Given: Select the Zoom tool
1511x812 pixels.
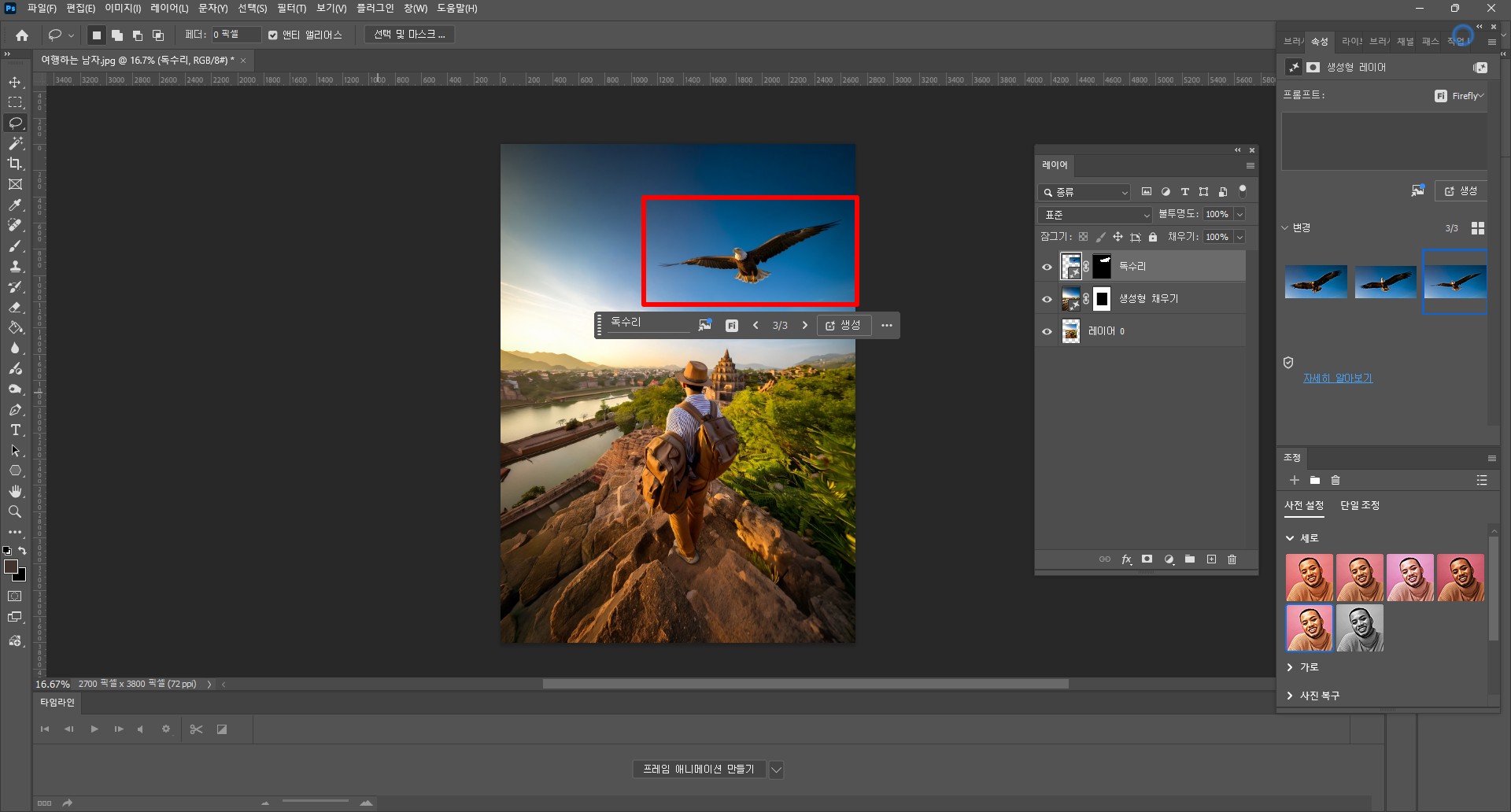Looking at the screenshot, I should [x=15, y=512].
